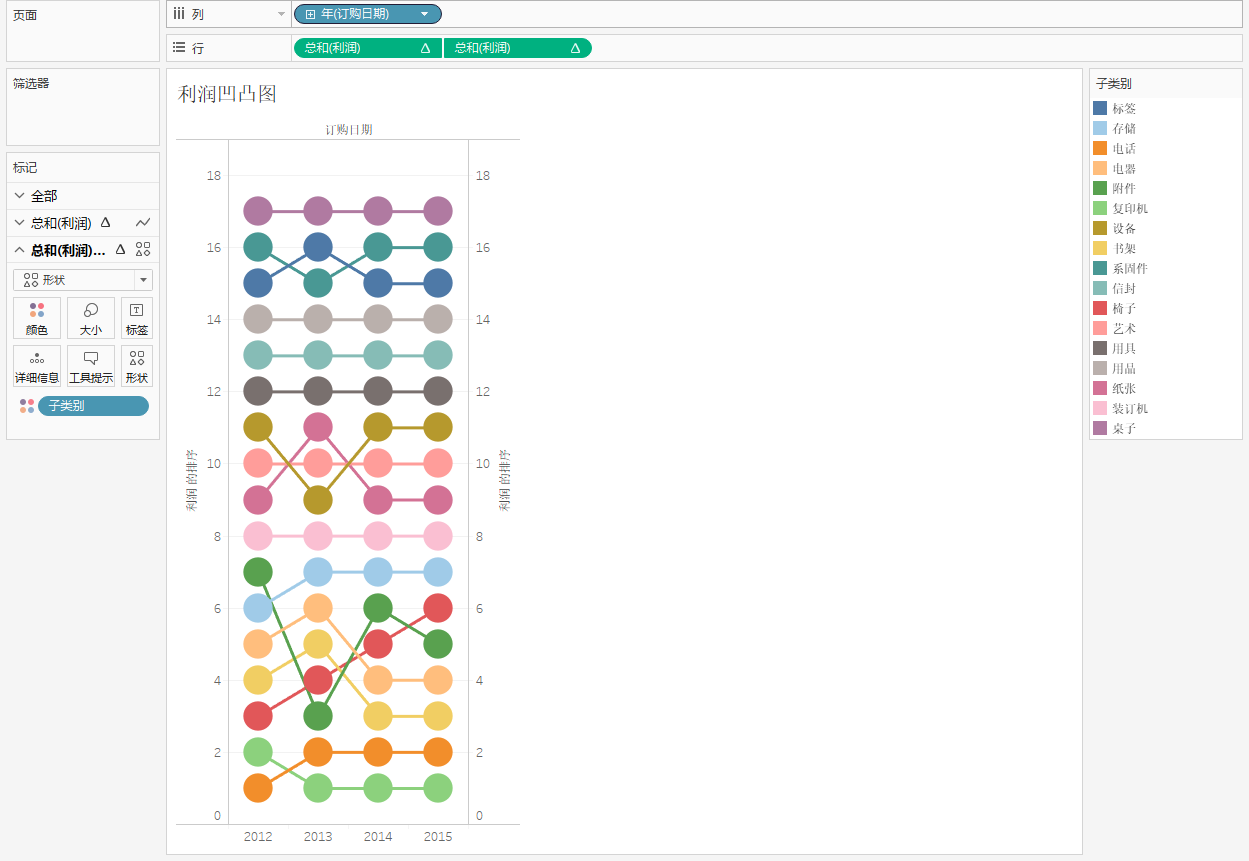
Task: Open the 工具提示 tooltip card
Action: (x=91, y=366)
